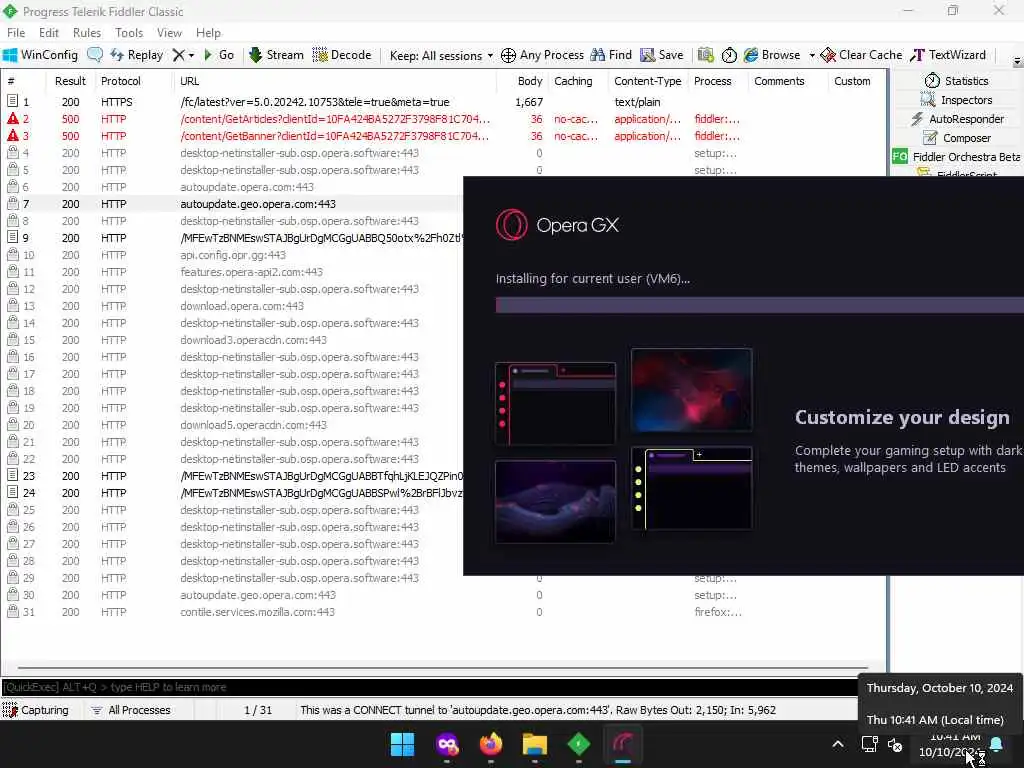Select session 1 document icon
This screenshot has height=768, width=1024.
tap(12, 101)
